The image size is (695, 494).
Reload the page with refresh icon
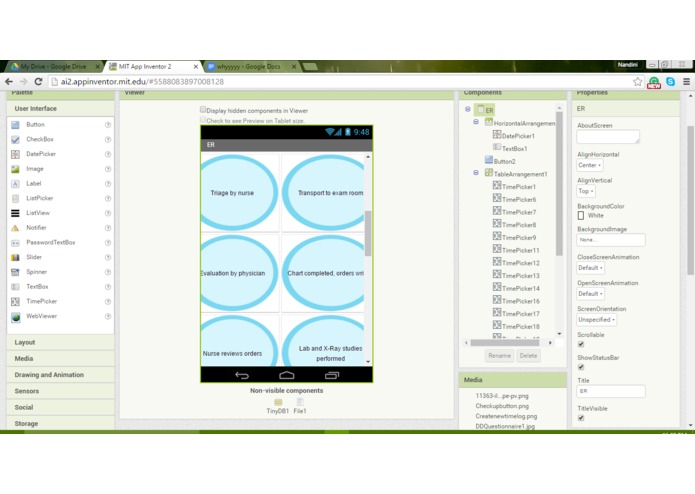point(39,82)
